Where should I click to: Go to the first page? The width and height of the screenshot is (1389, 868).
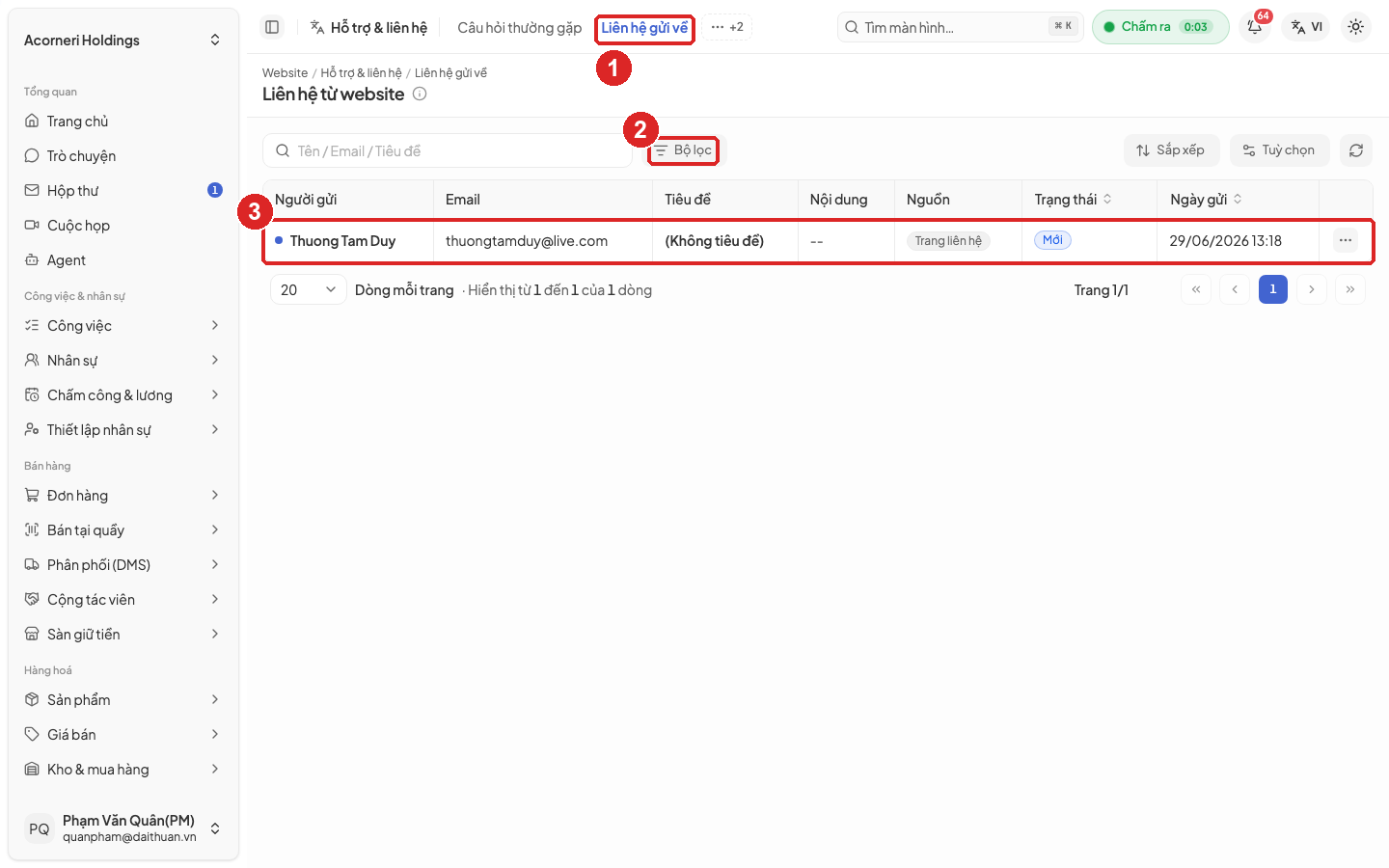(x=1195, y=289)
